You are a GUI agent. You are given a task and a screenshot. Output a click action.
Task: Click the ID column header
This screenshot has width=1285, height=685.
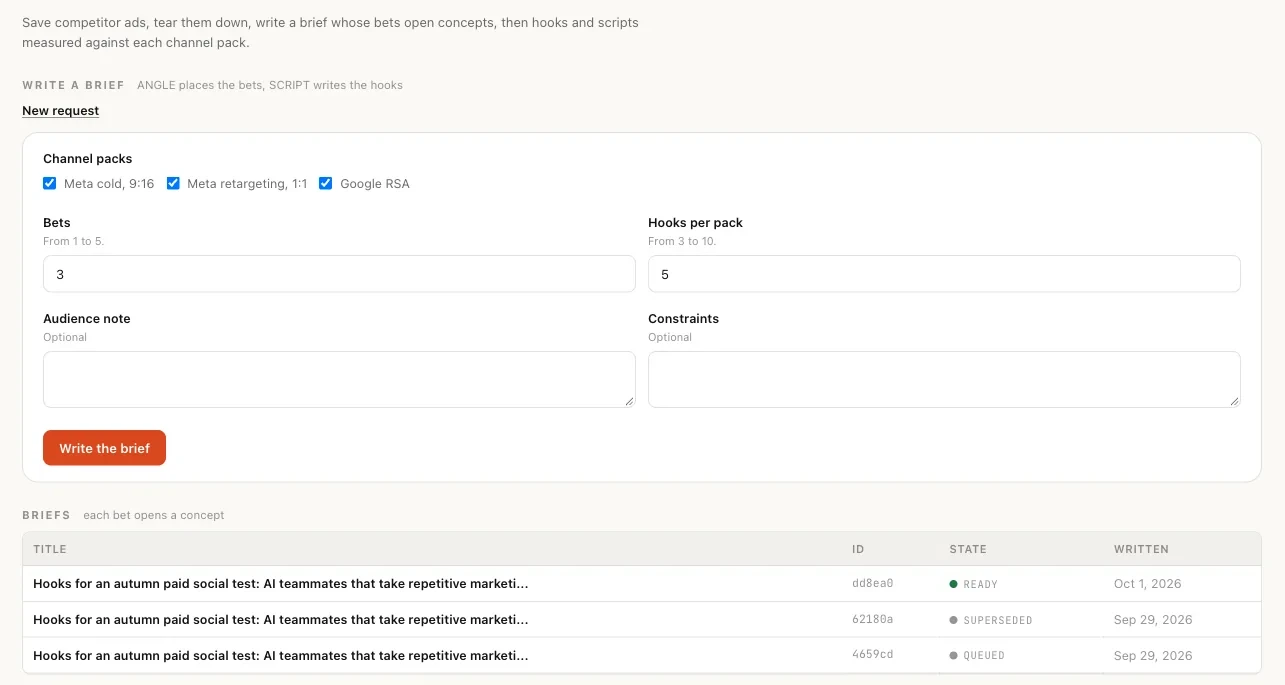(x=858, y=549)
